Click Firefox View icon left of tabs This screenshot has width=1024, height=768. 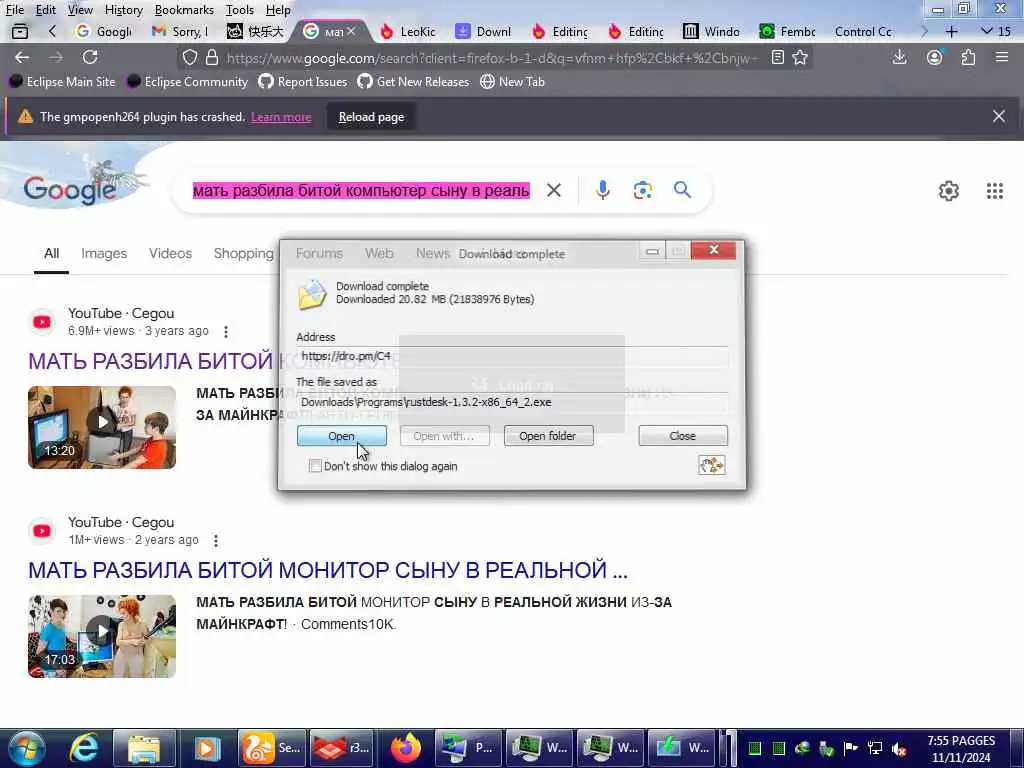[x=20, y=31]
